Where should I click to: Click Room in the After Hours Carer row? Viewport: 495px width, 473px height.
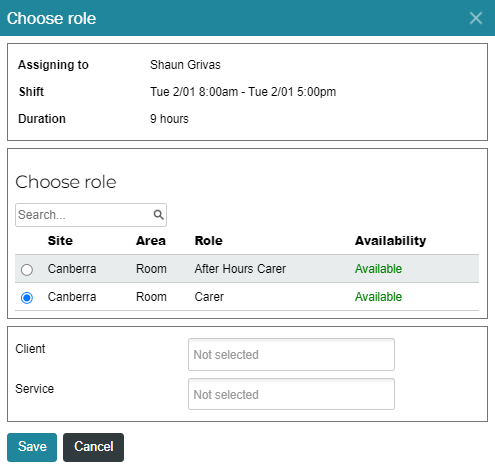(x=151, y=269)
